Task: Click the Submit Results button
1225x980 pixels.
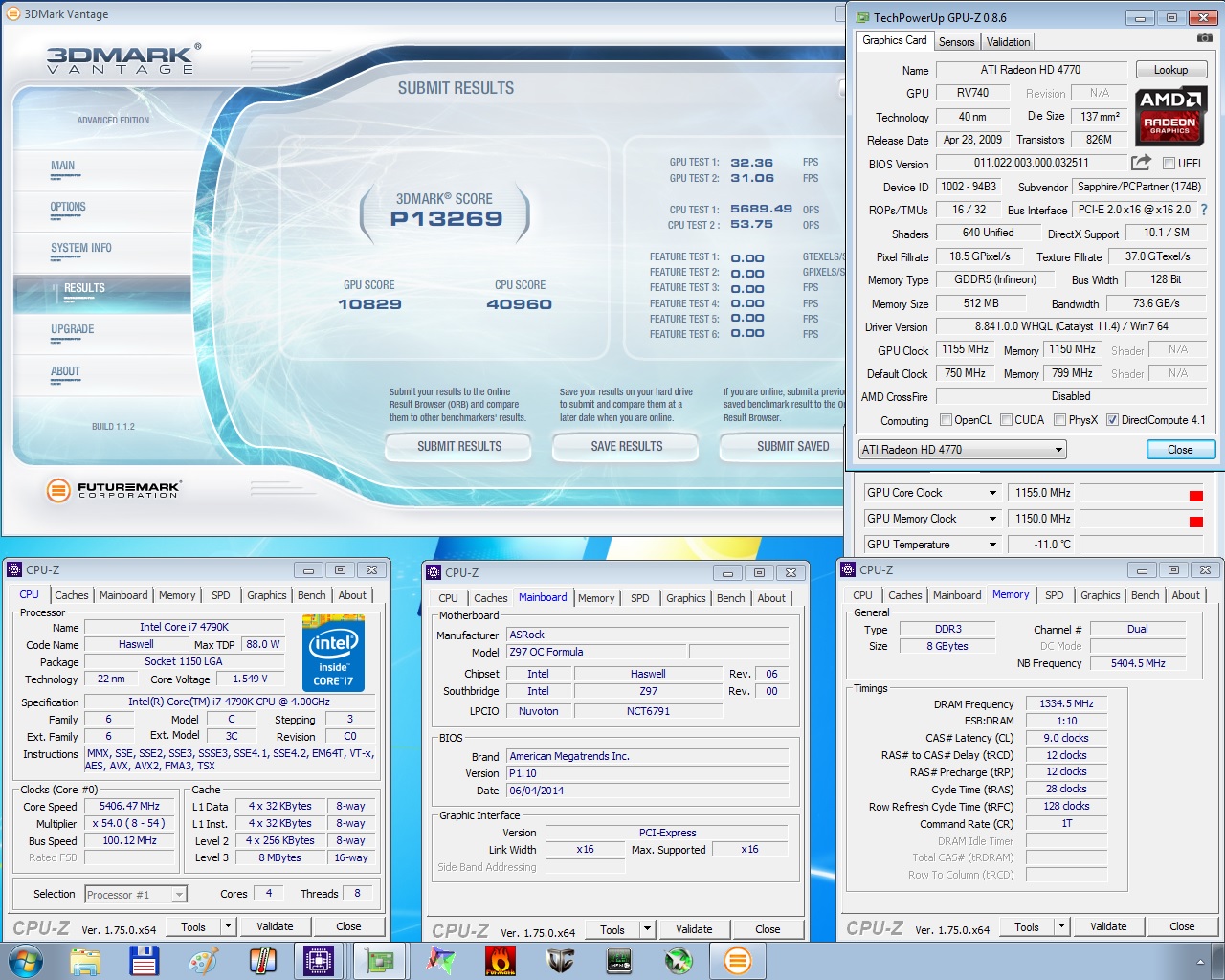Action: 459,446
